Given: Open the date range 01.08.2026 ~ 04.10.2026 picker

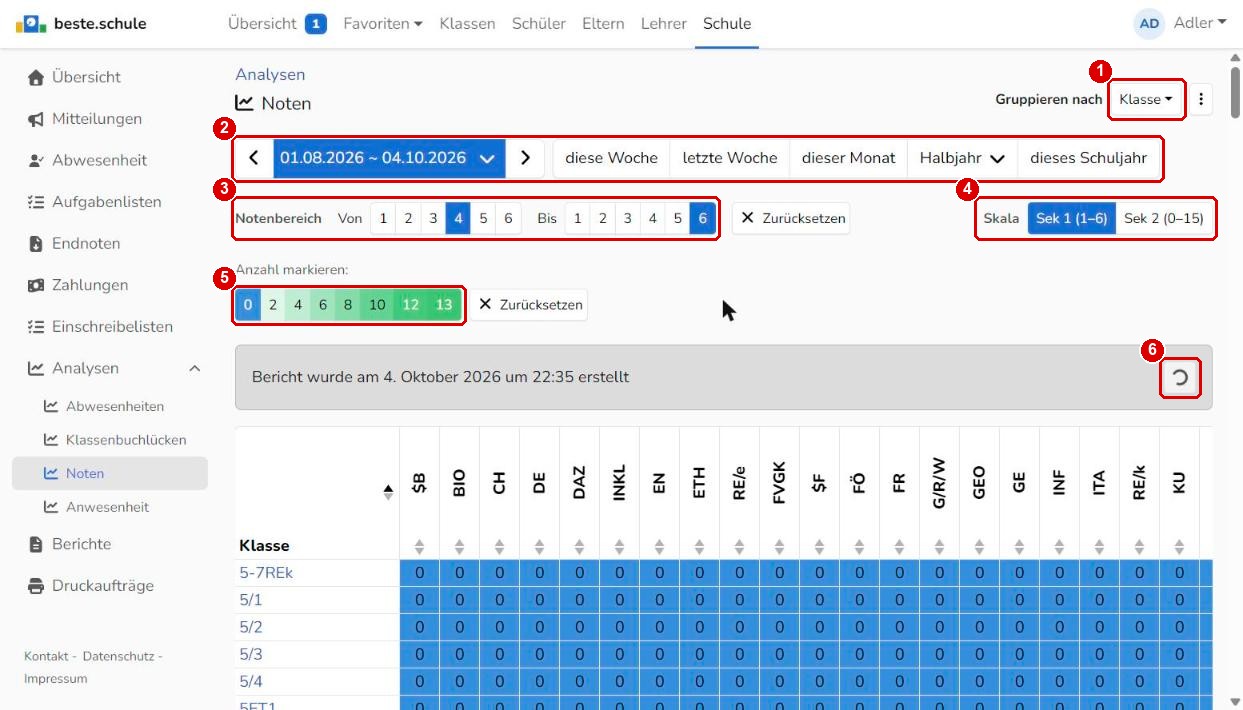Looking at the screenshot, I should pyautogui.click(x=389, y=158).
